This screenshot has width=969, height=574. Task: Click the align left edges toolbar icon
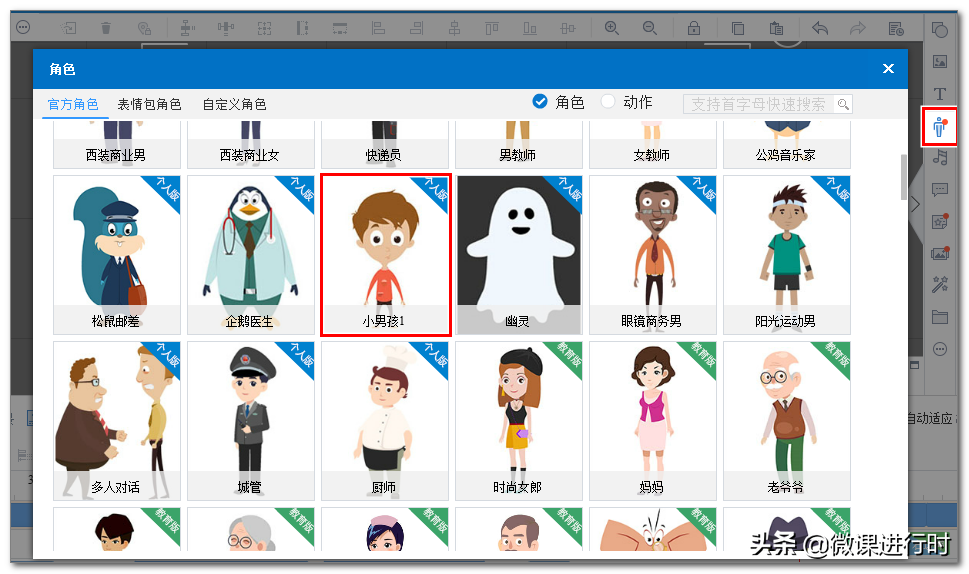[x=378, y=28]
